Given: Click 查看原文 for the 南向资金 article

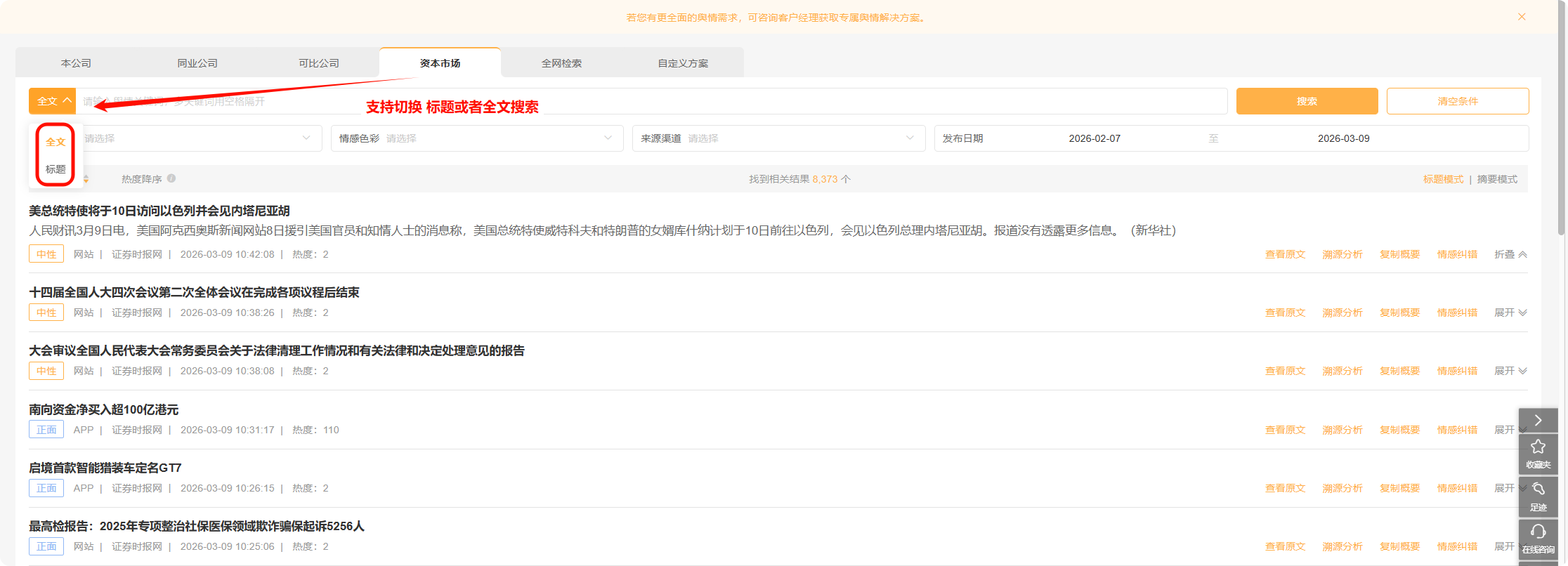Looking at the screenshot, I should 1285,430.
